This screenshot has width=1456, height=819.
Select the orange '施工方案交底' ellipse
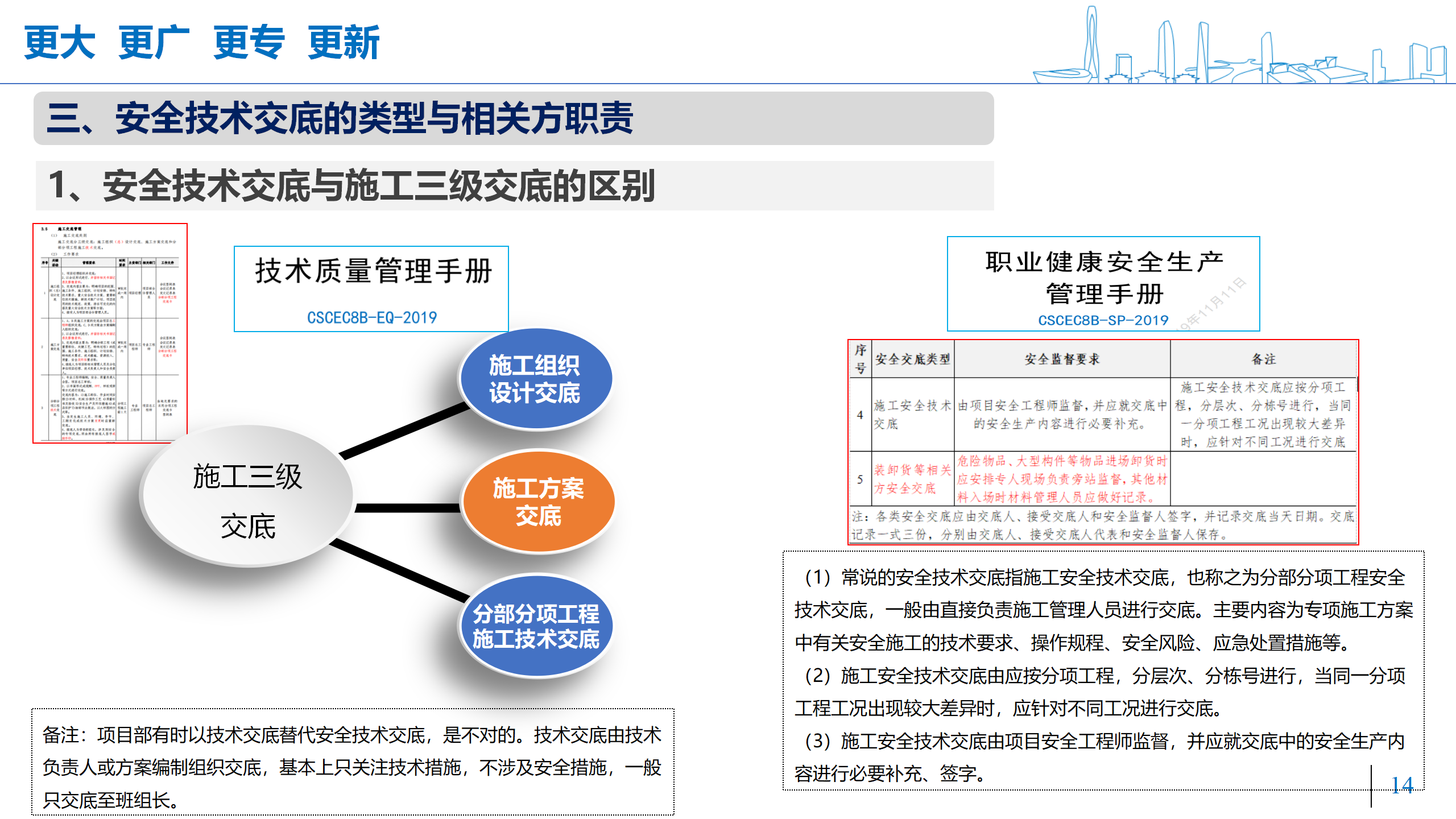[538, 502]
